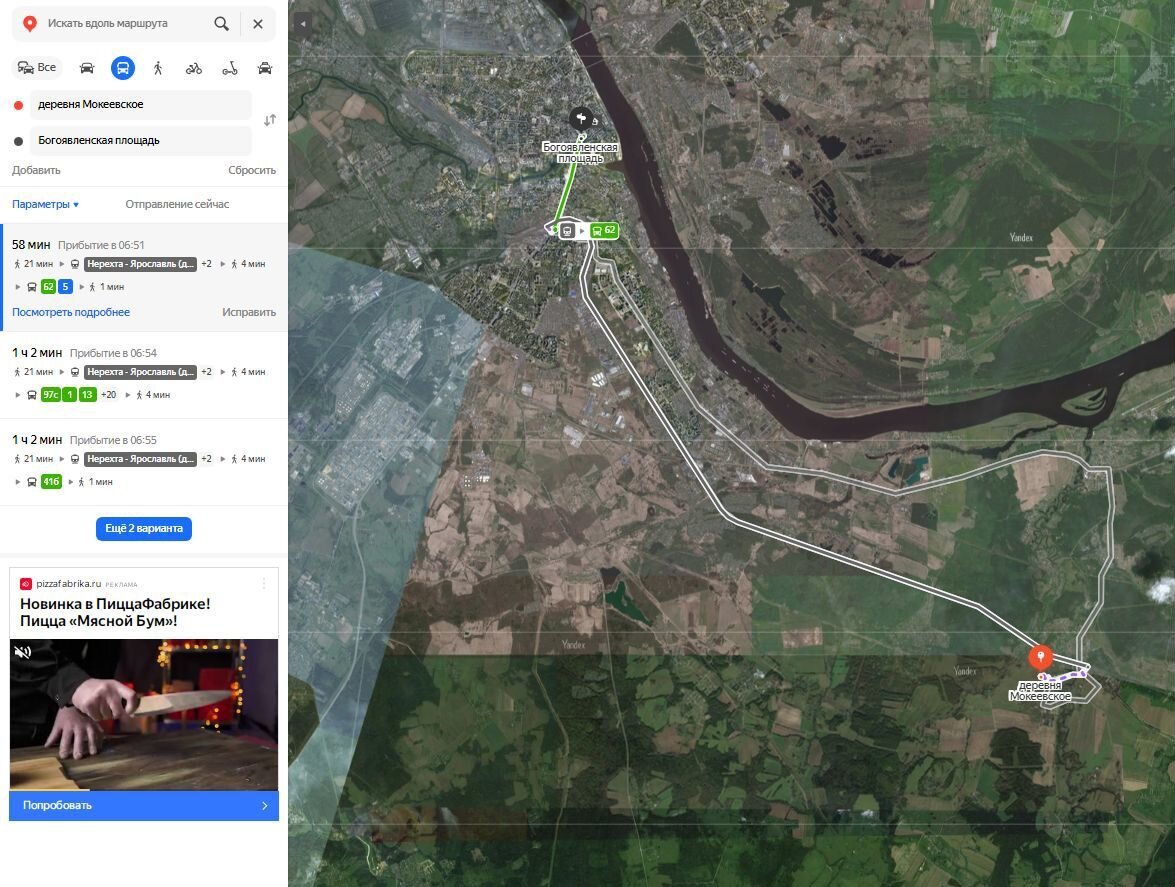This screenshot has height=887, width=1175.
Task: Switch to walking route mode
Action: [158, 68]
